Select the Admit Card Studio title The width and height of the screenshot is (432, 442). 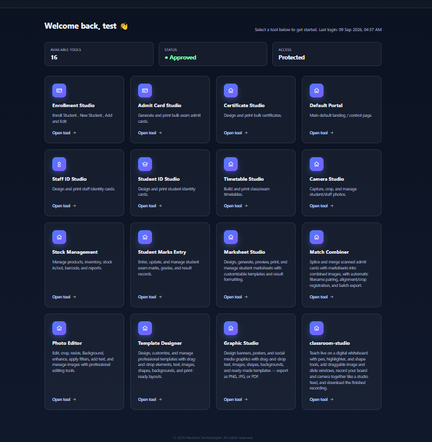pyautogui.click(x=160, y=105)
